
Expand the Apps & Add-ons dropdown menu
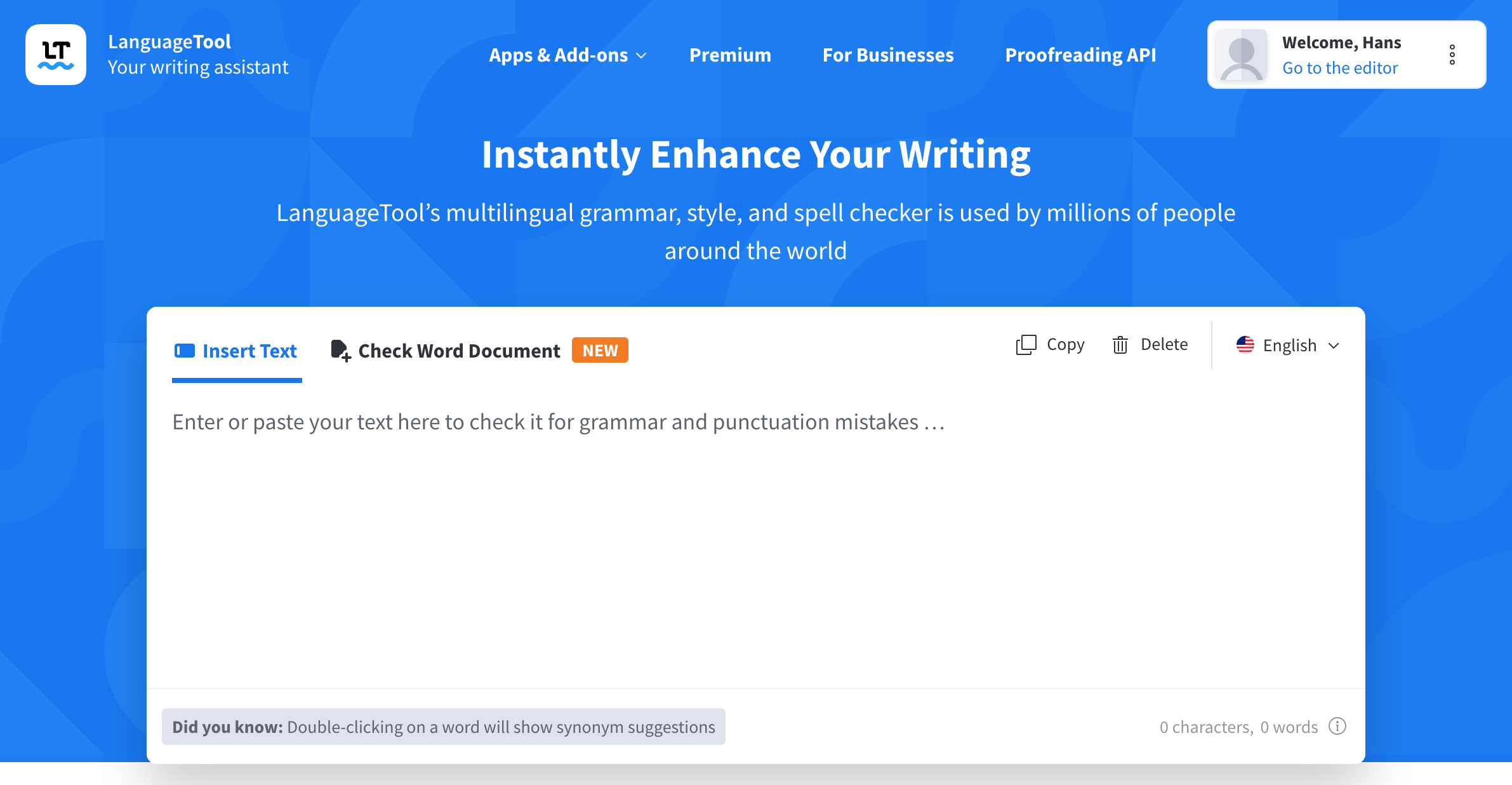pyautogui.click(x=567, y=55)
